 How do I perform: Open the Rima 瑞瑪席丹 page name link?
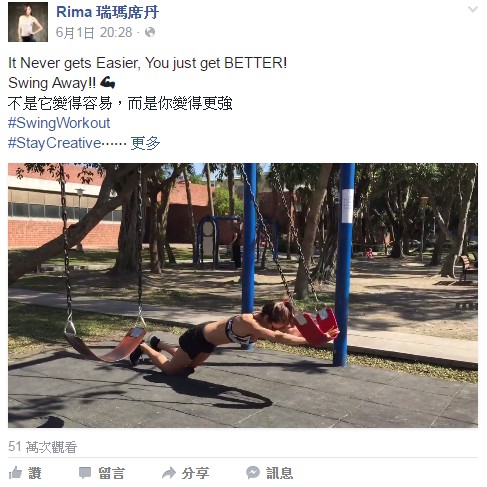tap(107, 12)
